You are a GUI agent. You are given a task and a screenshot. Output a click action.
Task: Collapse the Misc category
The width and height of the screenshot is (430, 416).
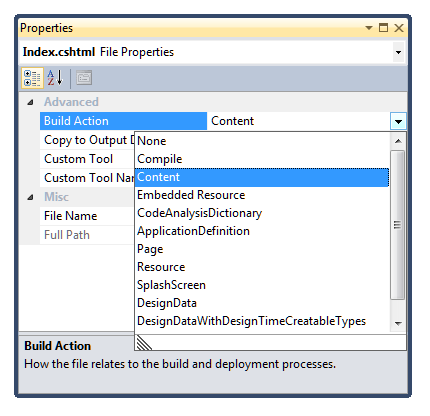30,197
